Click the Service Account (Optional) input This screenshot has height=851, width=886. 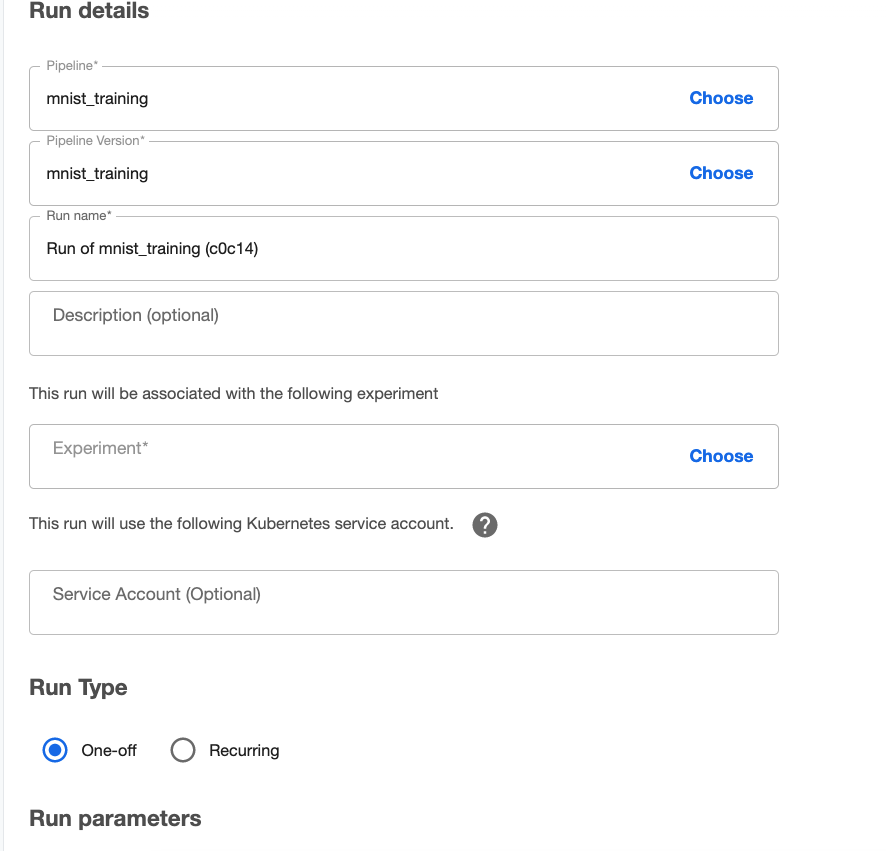[x=400, y=602]
